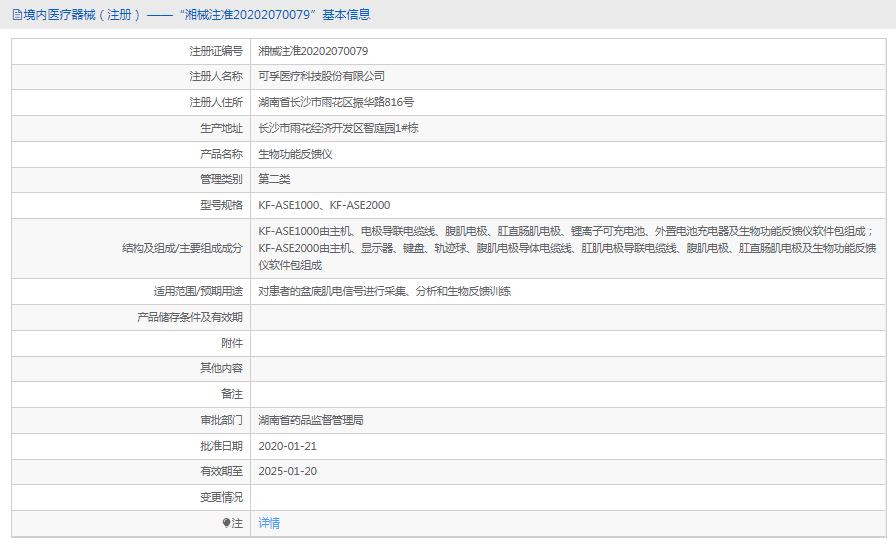Image resolution: width=896 pixels, height=545 pixels.
Task: Click the 适用范围/预期用途 label
Action: 198,291
